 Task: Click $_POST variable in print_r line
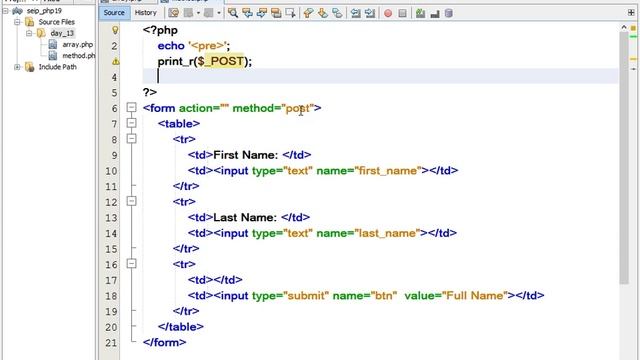(221, 61)
